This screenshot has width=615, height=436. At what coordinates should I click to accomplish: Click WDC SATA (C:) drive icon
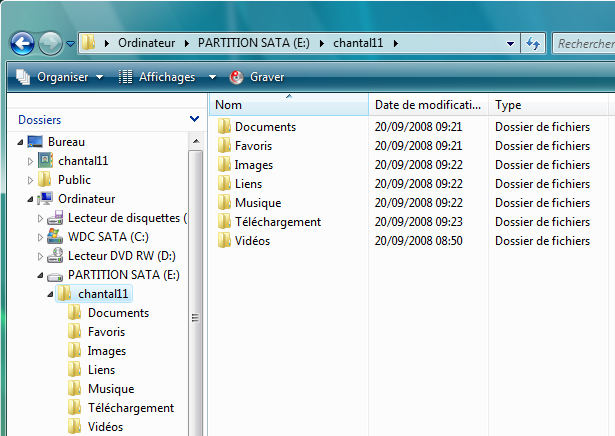point(55,236)
